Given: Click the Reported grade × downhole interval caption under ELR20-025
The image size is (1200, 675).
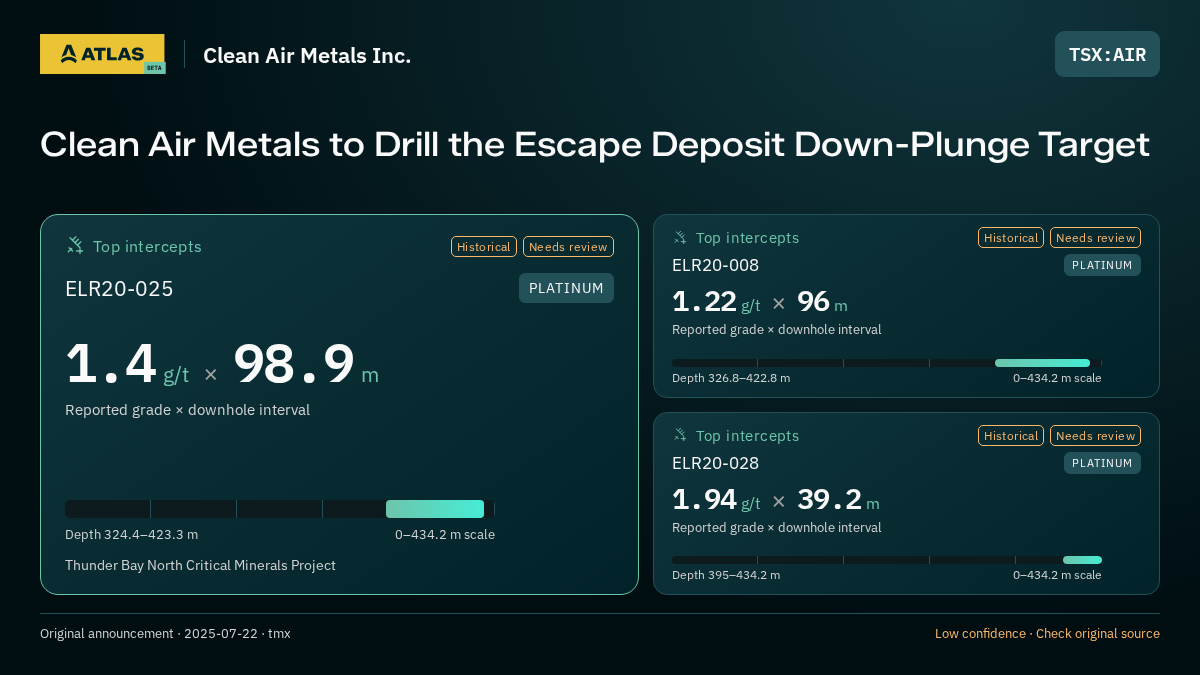Looking at the screenshot, I should (x=187, y=410).
